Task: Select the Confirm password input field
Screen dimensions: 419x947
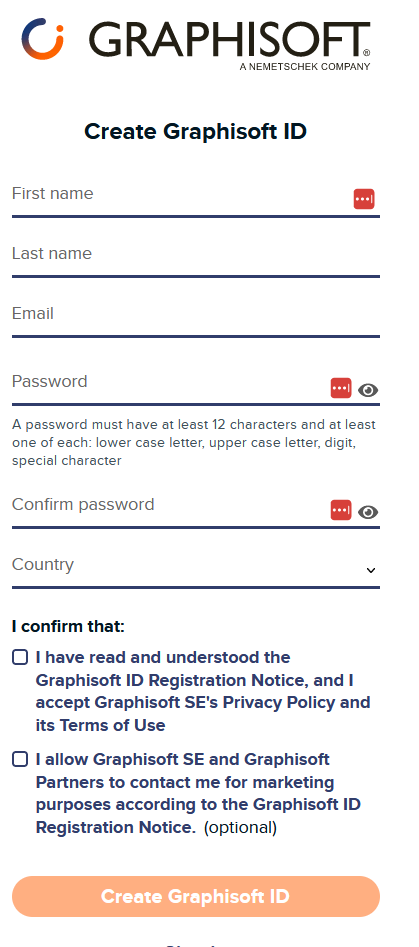Action: pos(170,508)
